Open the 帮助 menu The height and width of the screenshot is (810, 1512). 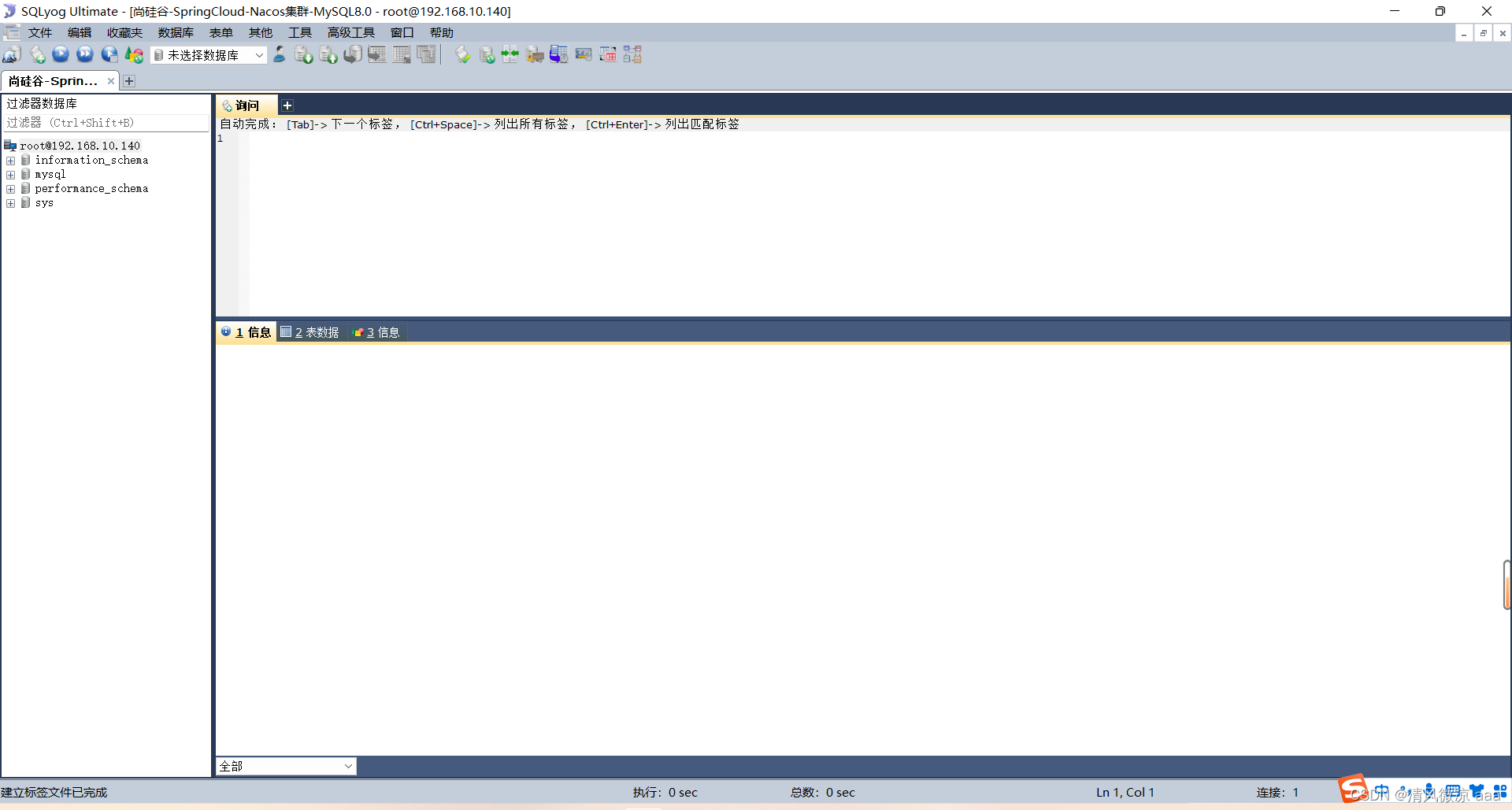click(x=442, y=32)
